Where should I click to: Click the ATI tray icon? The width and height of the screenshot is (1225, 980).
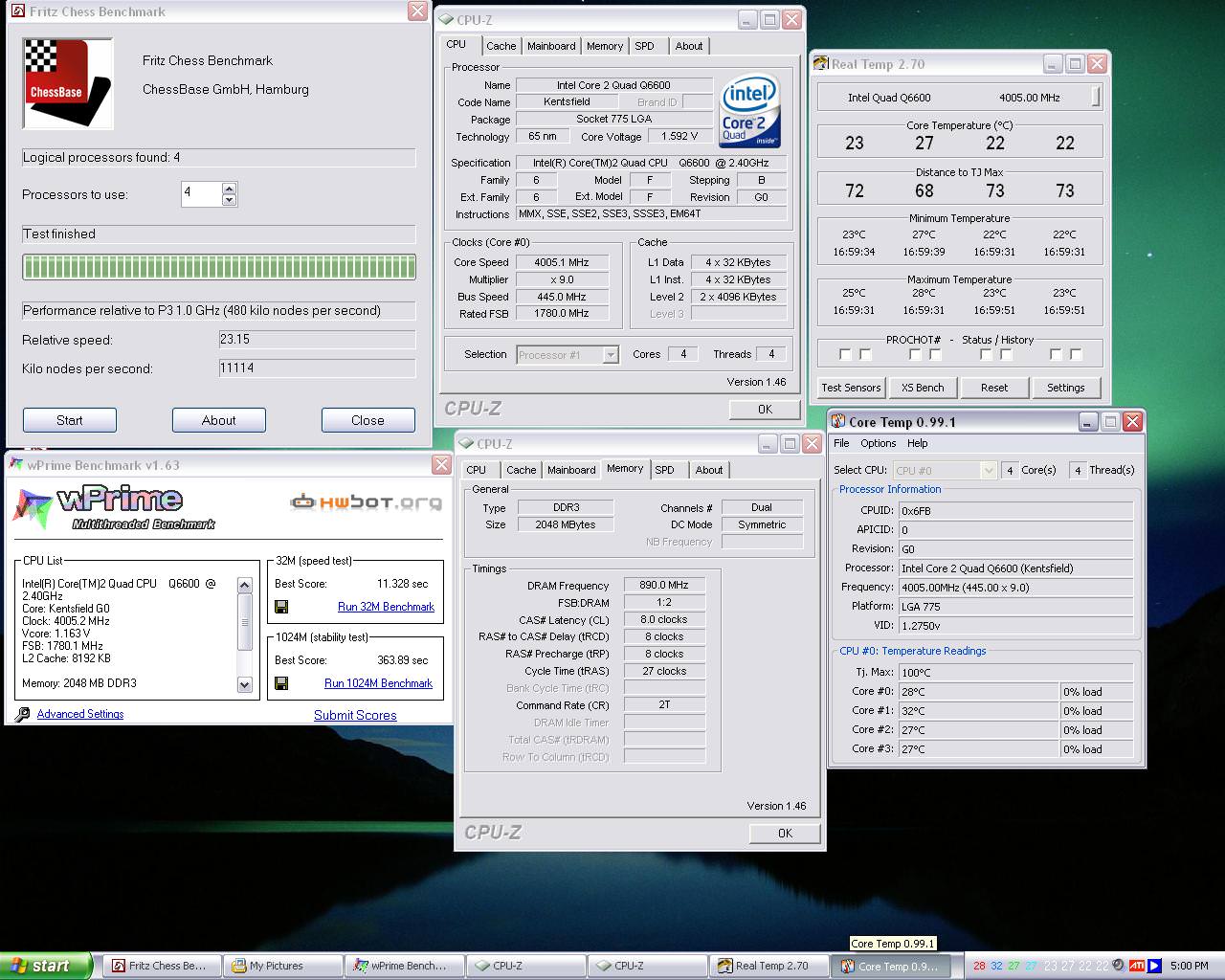point(1137,966)
